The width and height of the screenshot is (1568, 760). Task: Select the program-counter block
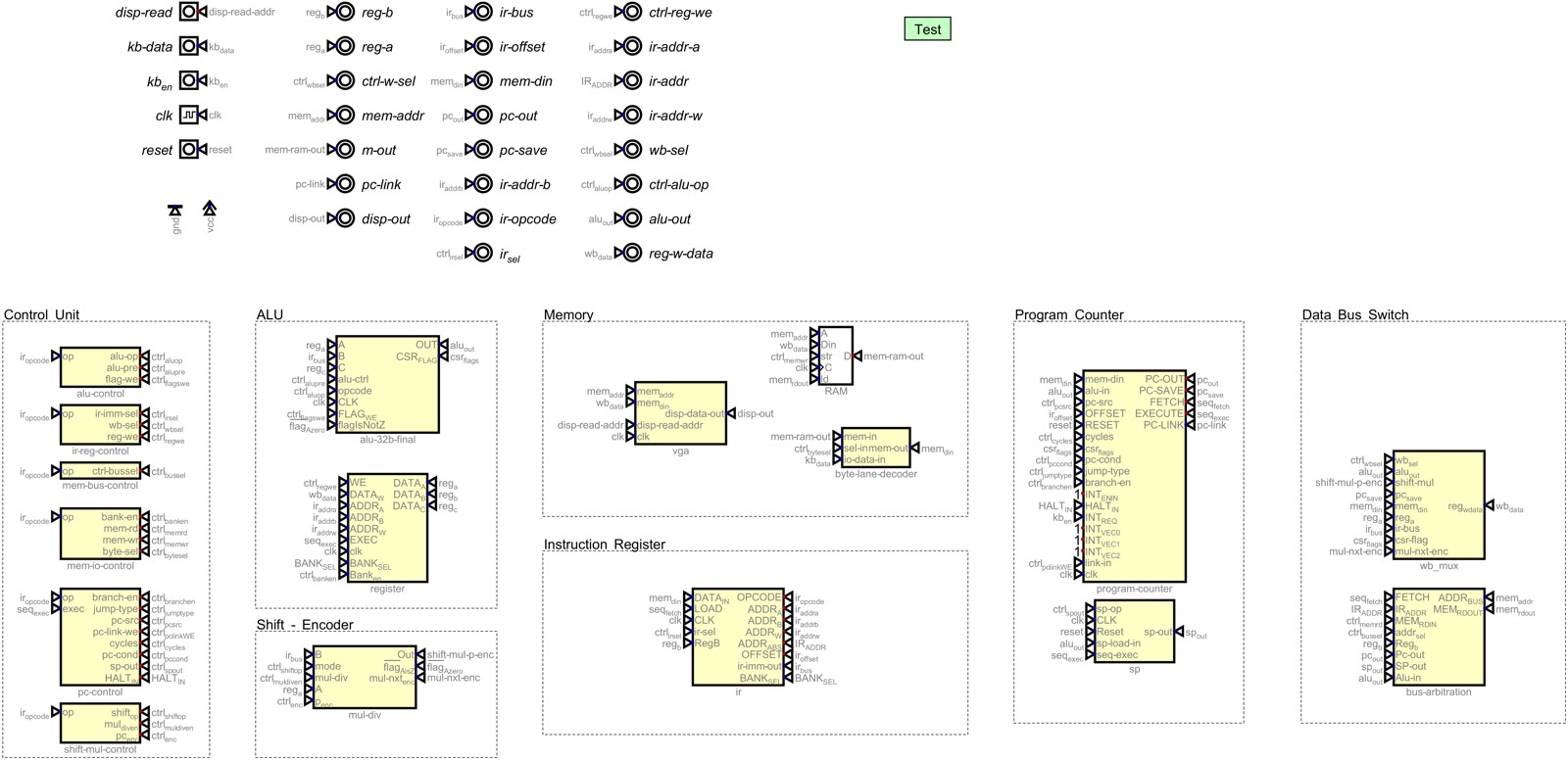pos(1134,477)
